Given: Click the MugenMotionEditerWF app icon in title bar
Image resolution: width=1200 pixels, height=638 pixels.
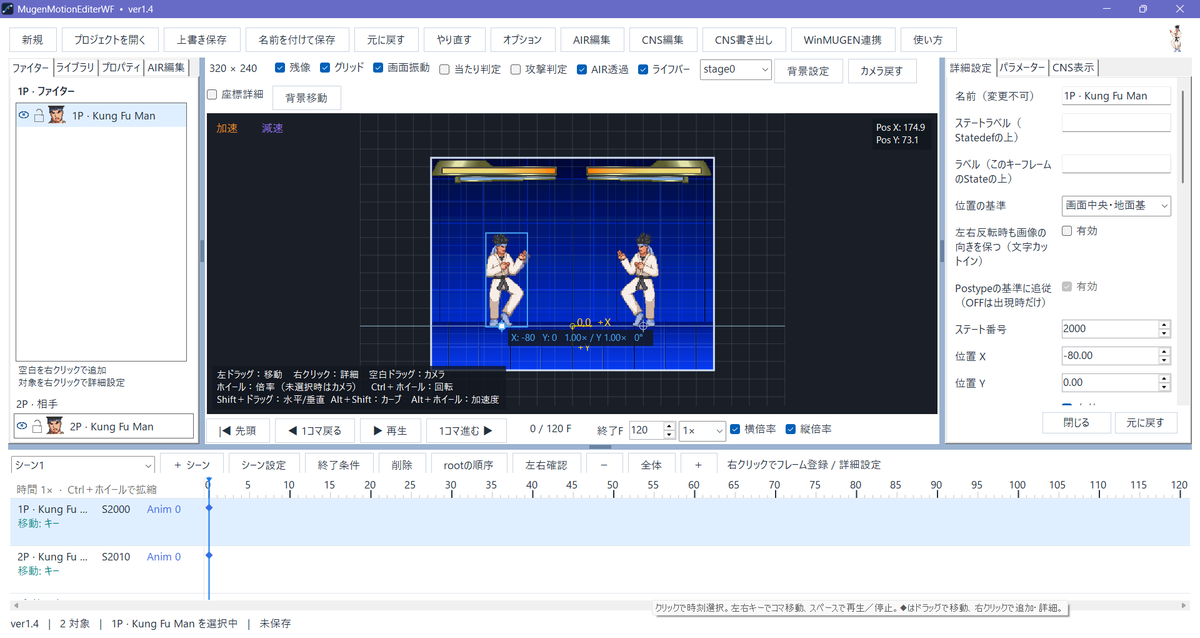Looking at the screenshot, I should point(9,8).
